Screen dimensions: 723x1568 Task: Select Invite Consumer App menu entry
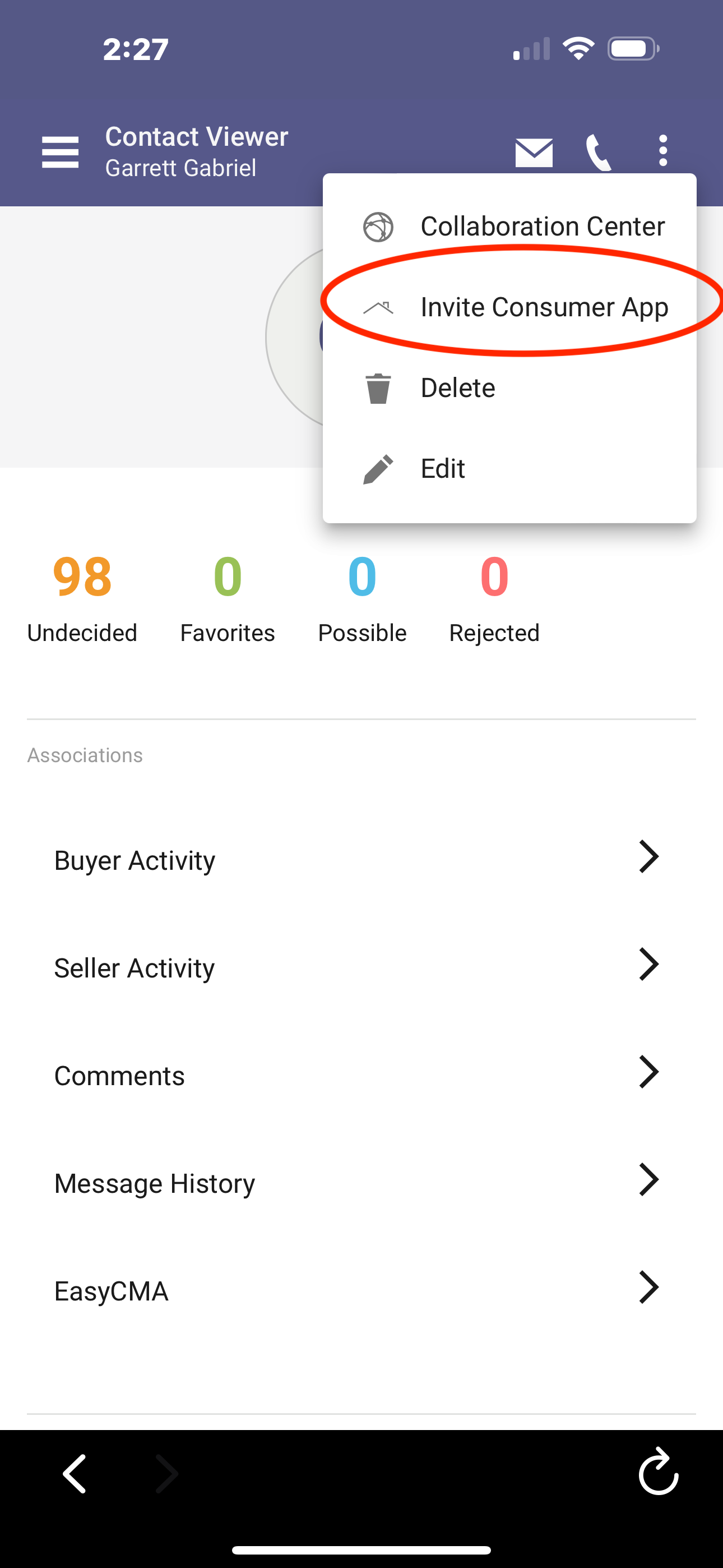tap(509, 307)
